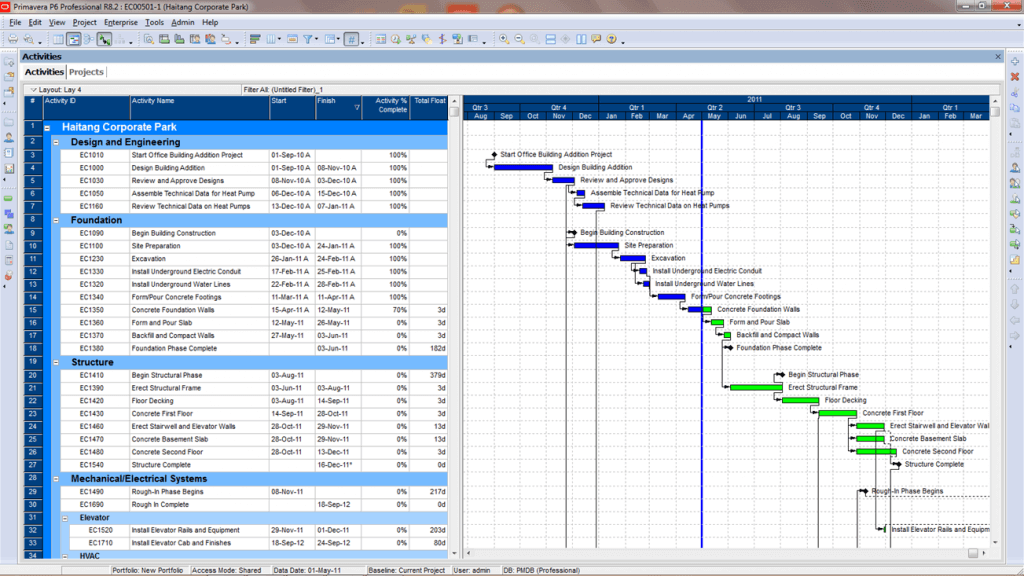
Task: Click the 2011 year timescale header
Action: tap(754, 99)
